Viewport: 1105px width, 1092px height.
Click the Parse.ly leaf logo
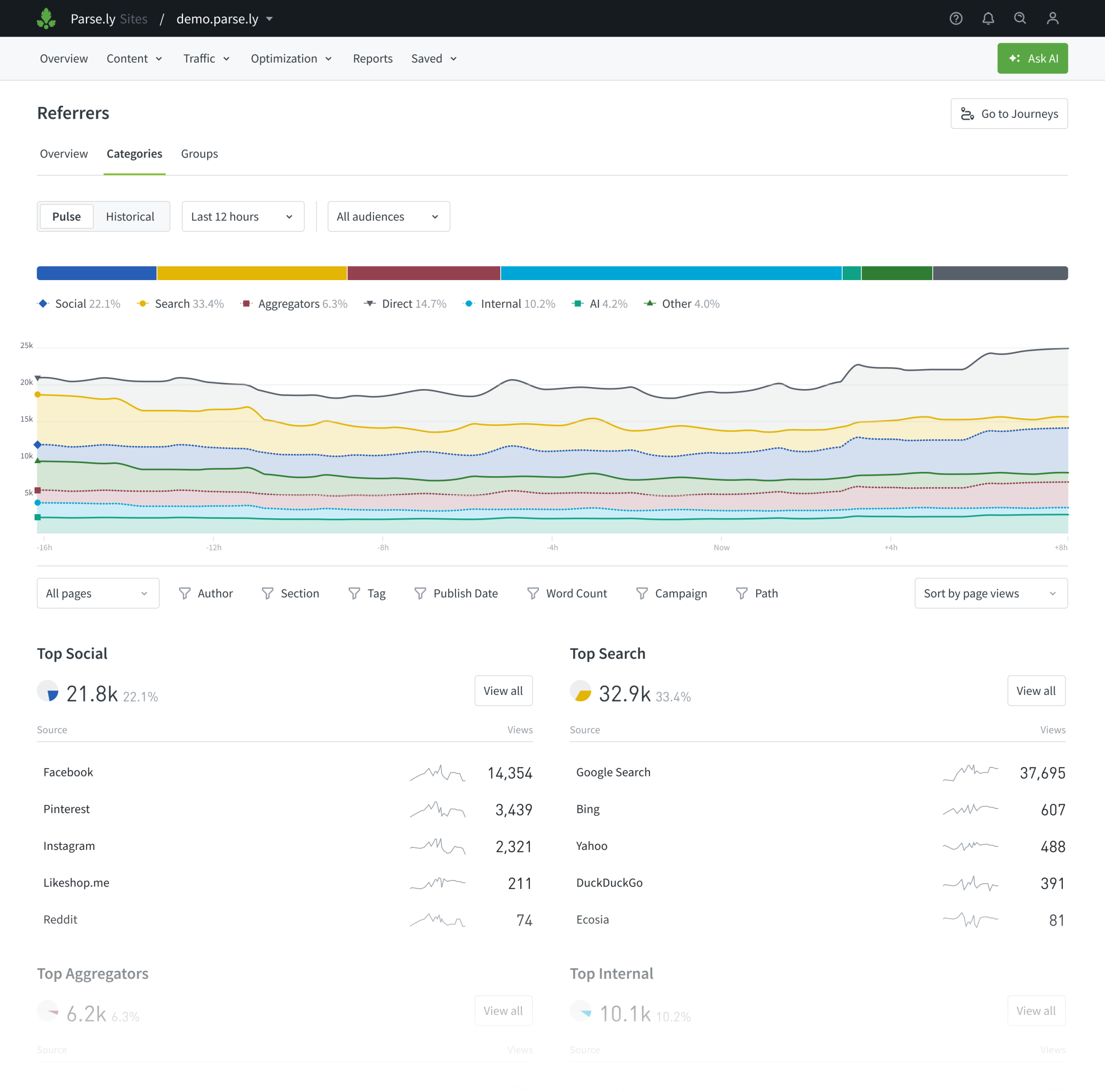(x=46, y=18)
